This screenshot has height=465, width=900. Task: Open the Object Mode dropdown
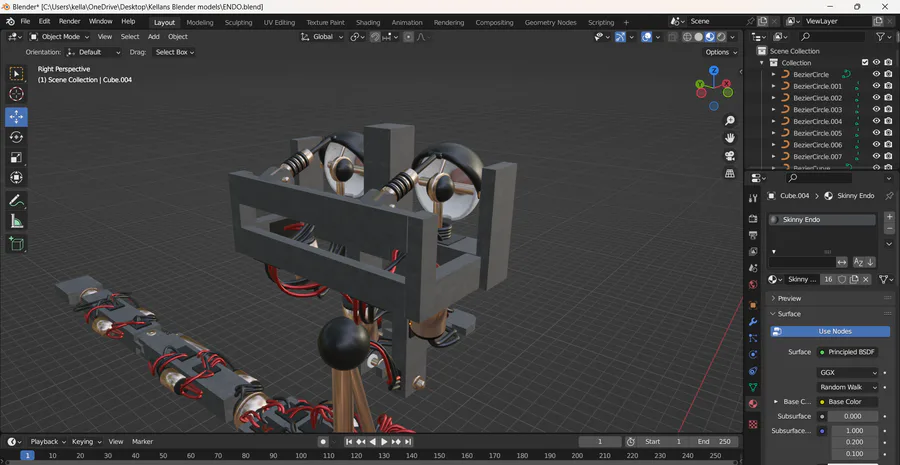[x=60, y=37]
